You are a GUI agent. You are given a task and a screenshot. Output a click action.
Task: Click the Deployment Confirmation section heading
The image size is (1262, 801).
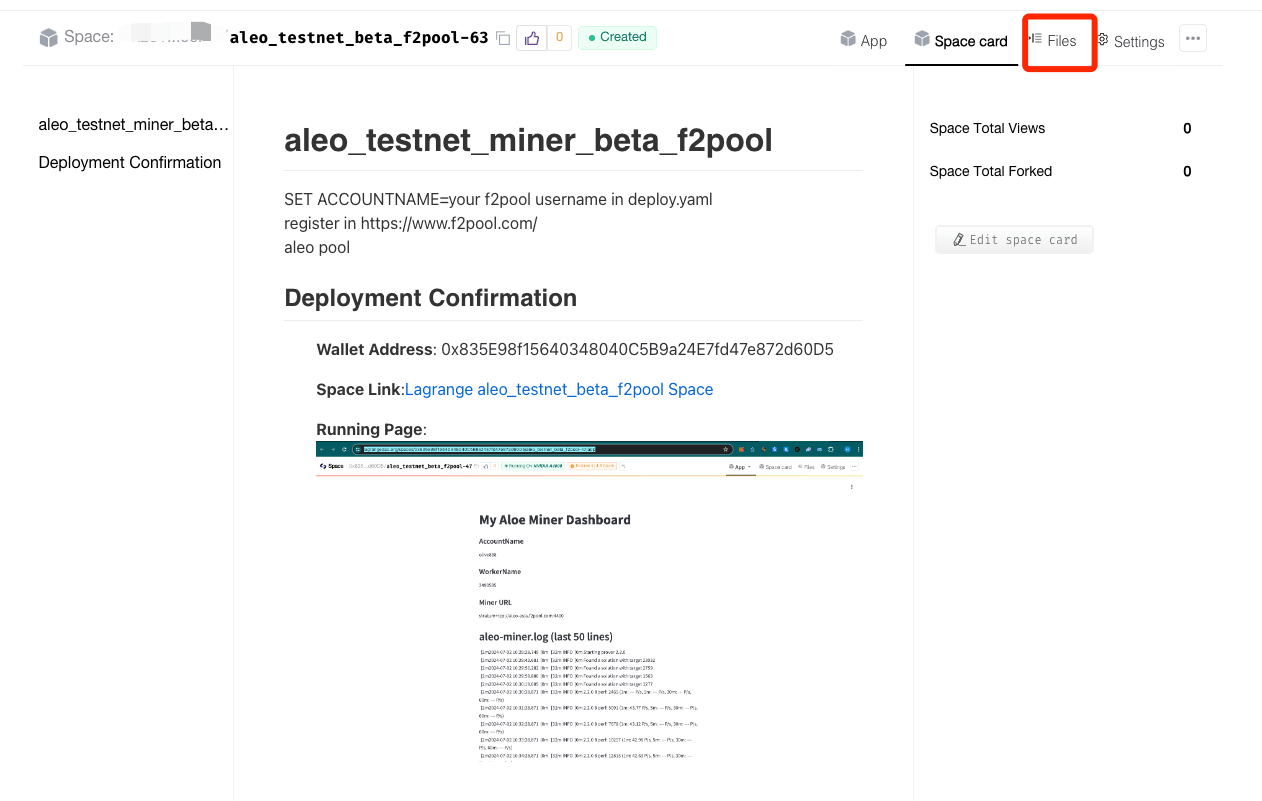[430, 298]
